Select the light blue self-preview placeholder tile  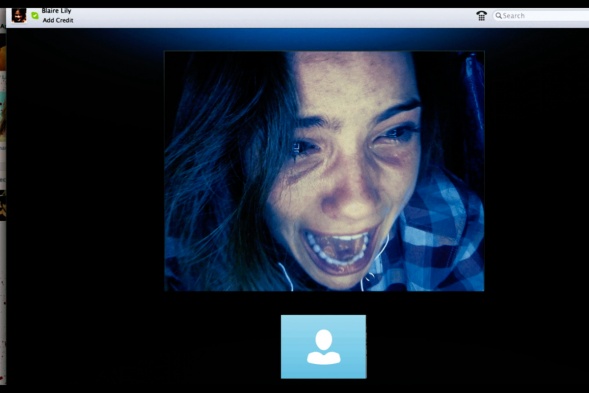(x=323, y=347)
